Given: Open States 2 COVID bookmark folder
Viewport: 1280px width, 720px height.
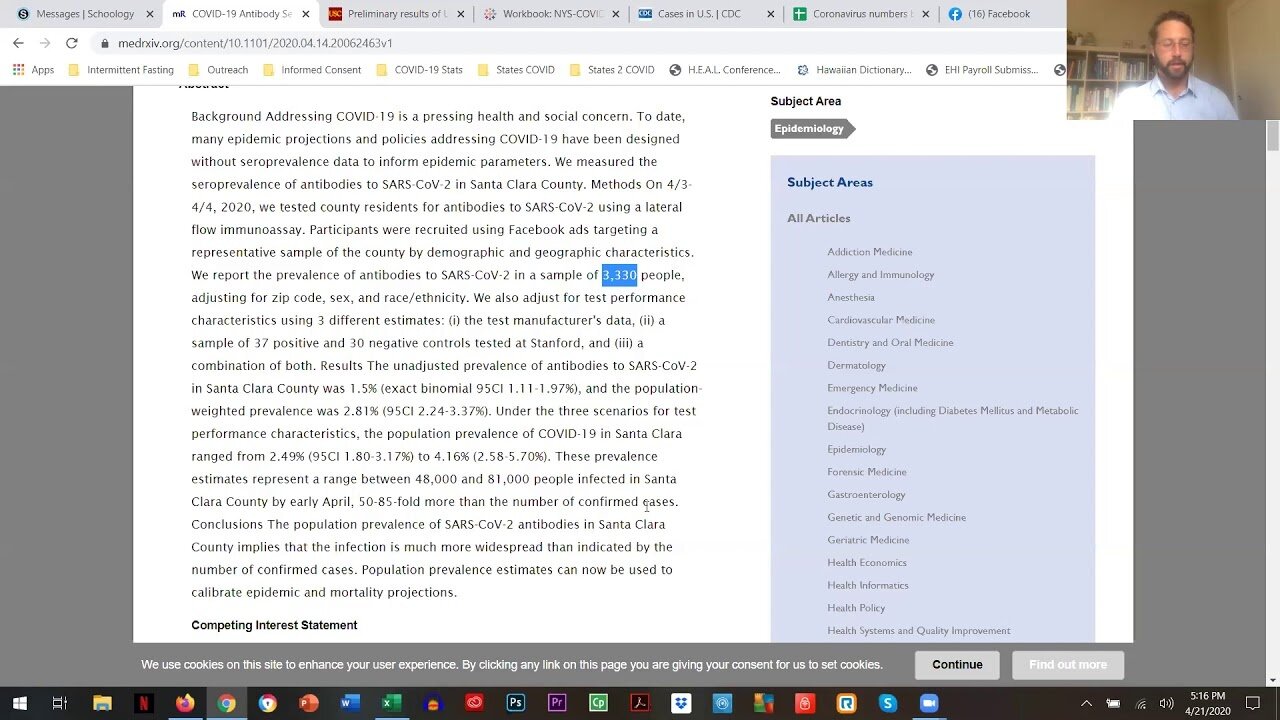Looking at the screenshot, I should click(x=611, y=70).
